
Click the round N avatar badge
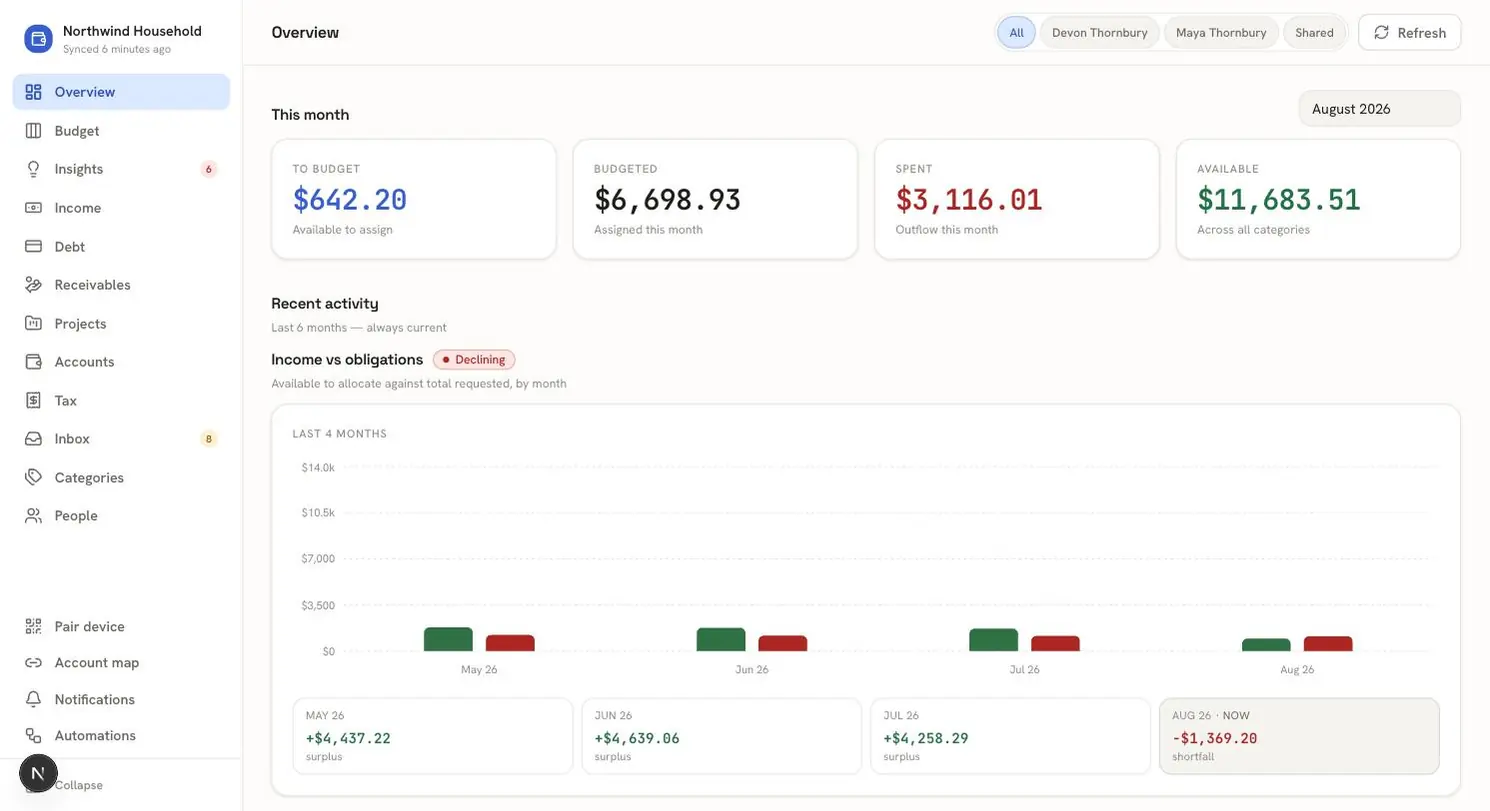click(38, 773)
